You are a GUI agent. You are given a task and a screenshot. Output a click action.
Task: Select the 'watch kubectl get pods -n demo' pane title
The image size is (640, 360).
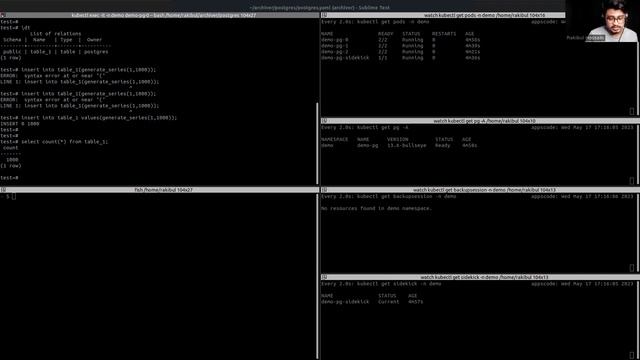(484, 15)
